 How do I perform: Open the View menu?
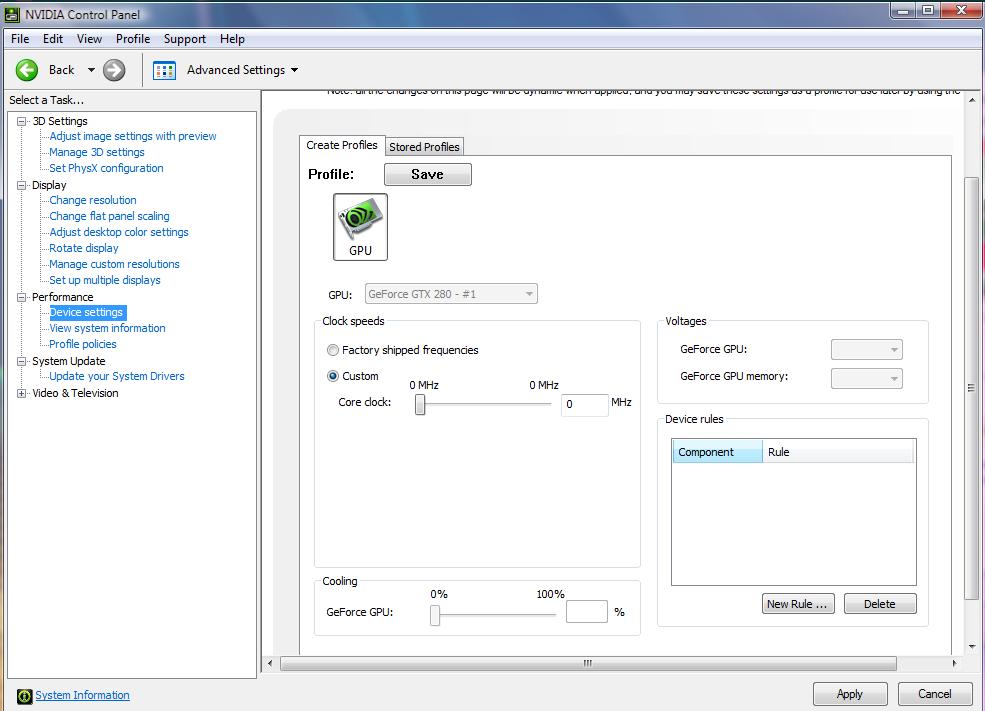(89, 39)
